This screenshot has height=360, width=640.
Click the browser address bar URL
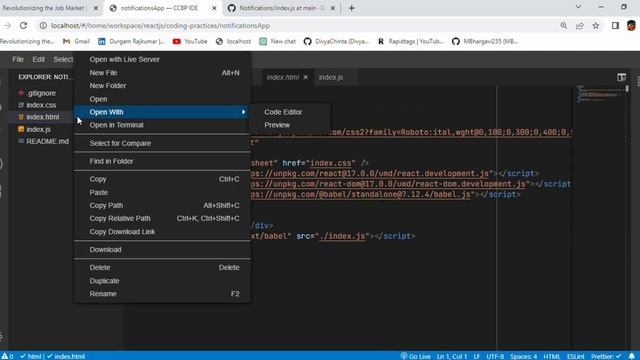coord(160,26)
